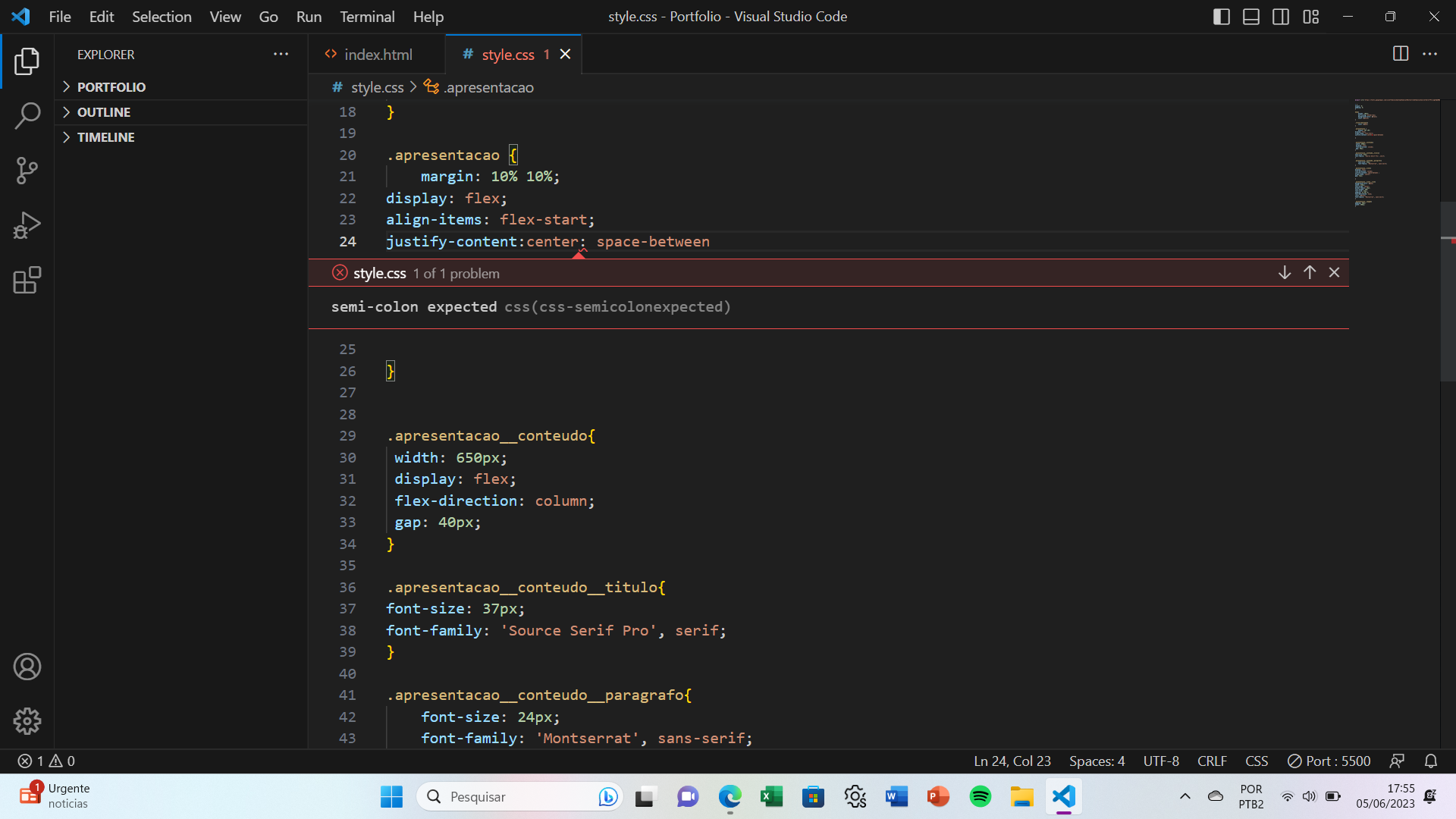Click the justify-content line of code

click(548, 241)
